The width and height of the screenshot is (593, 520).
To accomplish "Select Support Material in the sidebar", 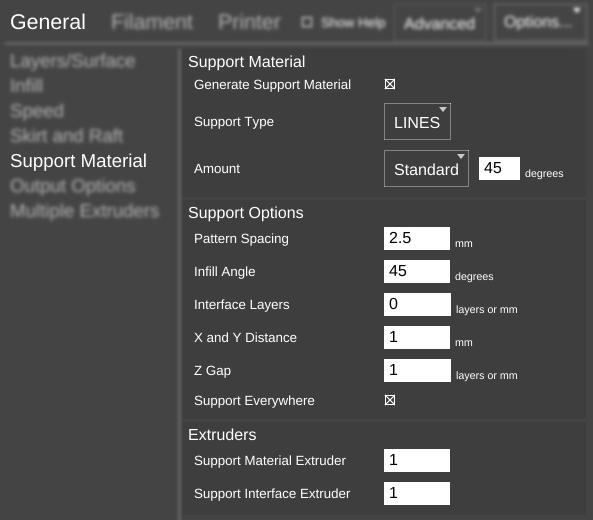I will point(78,161).
